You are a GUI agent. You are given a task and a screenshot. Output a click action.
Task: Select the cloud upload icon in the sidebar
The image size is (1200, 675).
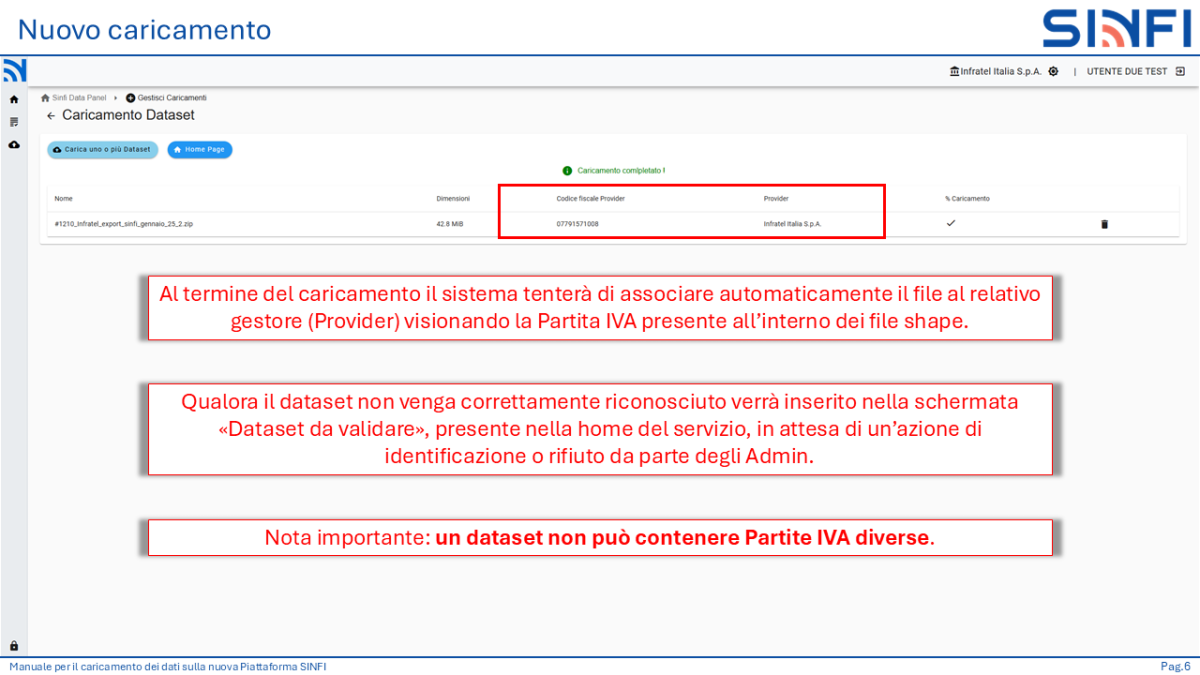coord(13,145)
